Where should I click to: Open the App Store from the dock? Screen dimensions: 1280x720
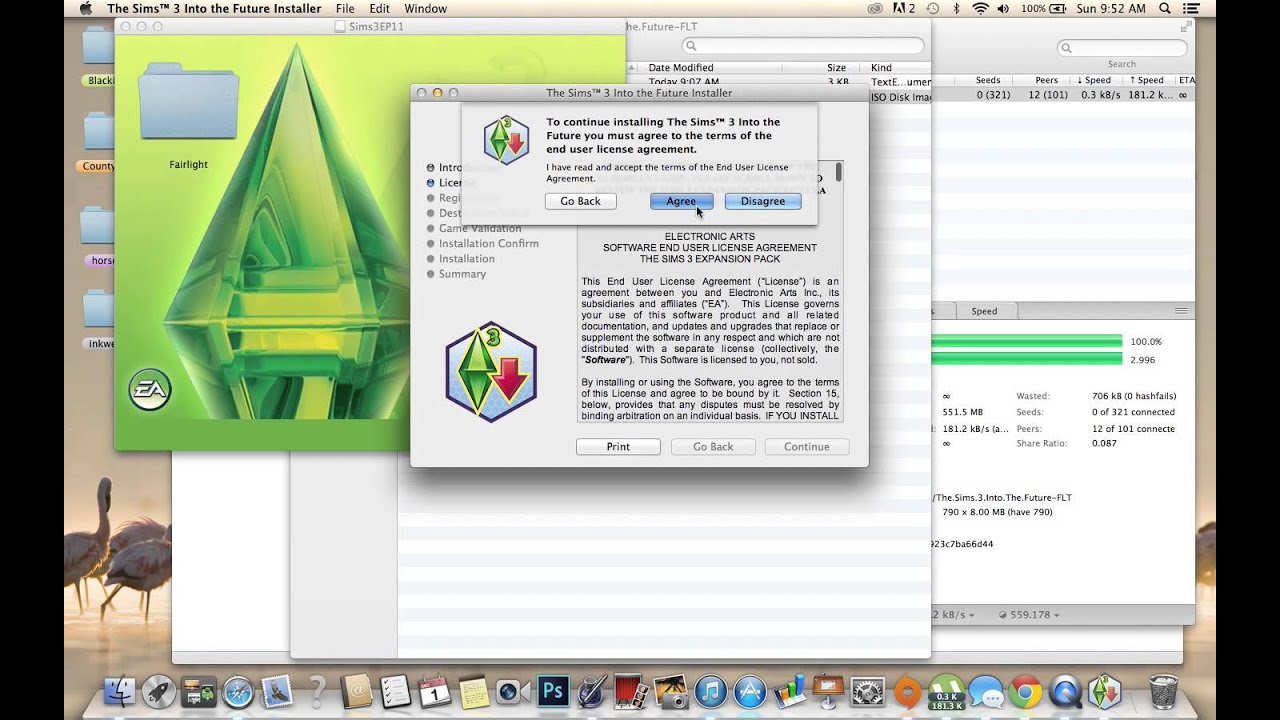[749, 692]
